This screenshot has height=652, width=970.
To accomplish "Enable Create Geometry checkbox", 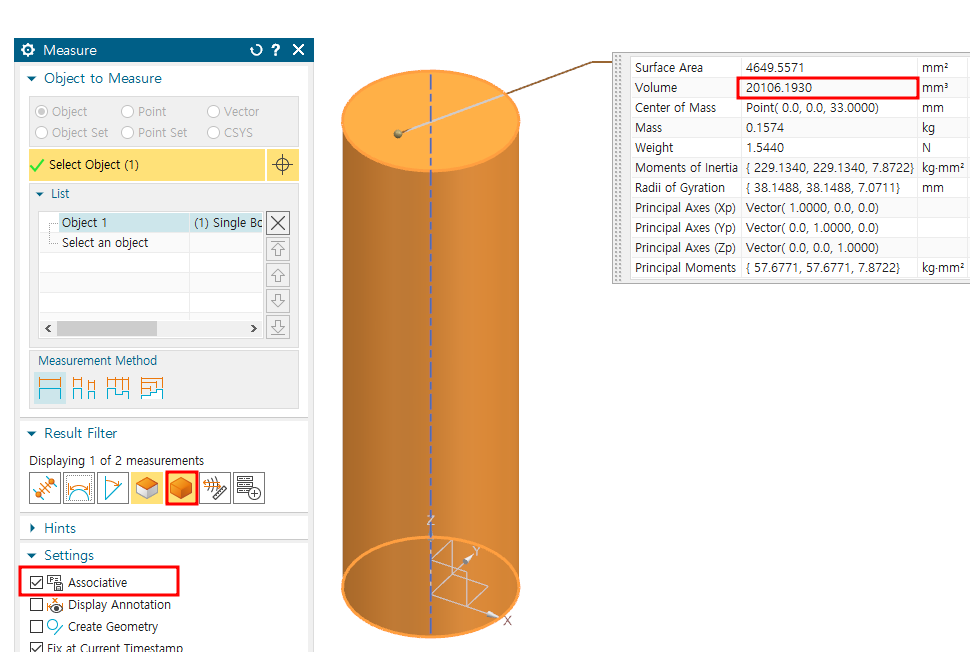I will point(37,627).
